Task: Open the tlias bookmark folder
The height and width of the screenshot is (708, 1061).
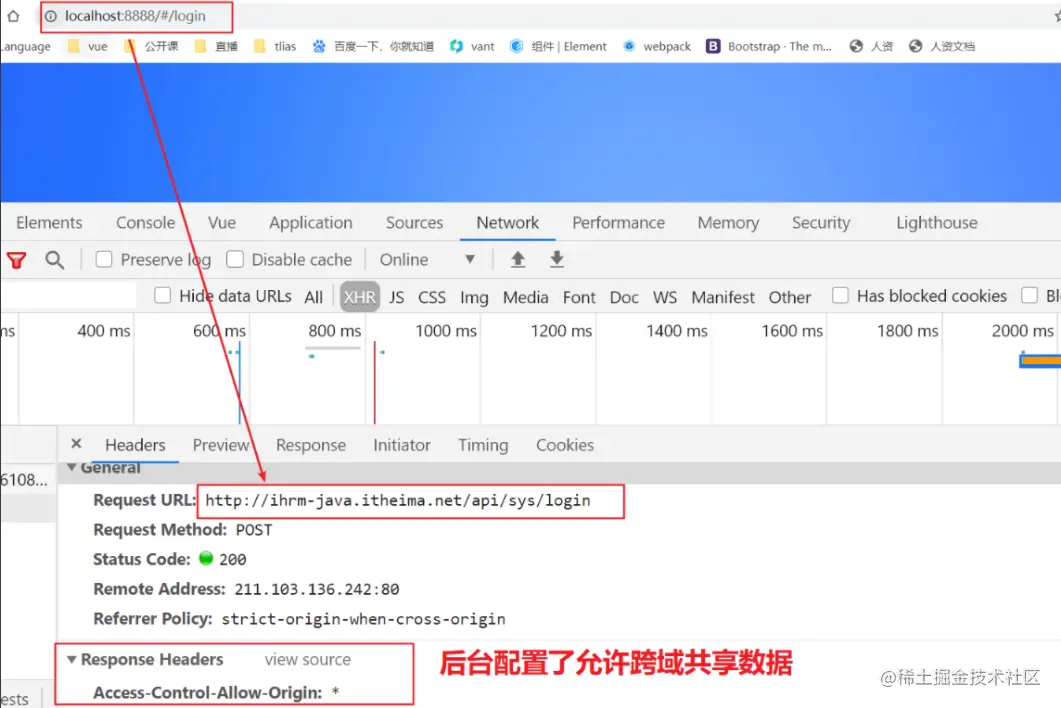Action: click(275, 46)
